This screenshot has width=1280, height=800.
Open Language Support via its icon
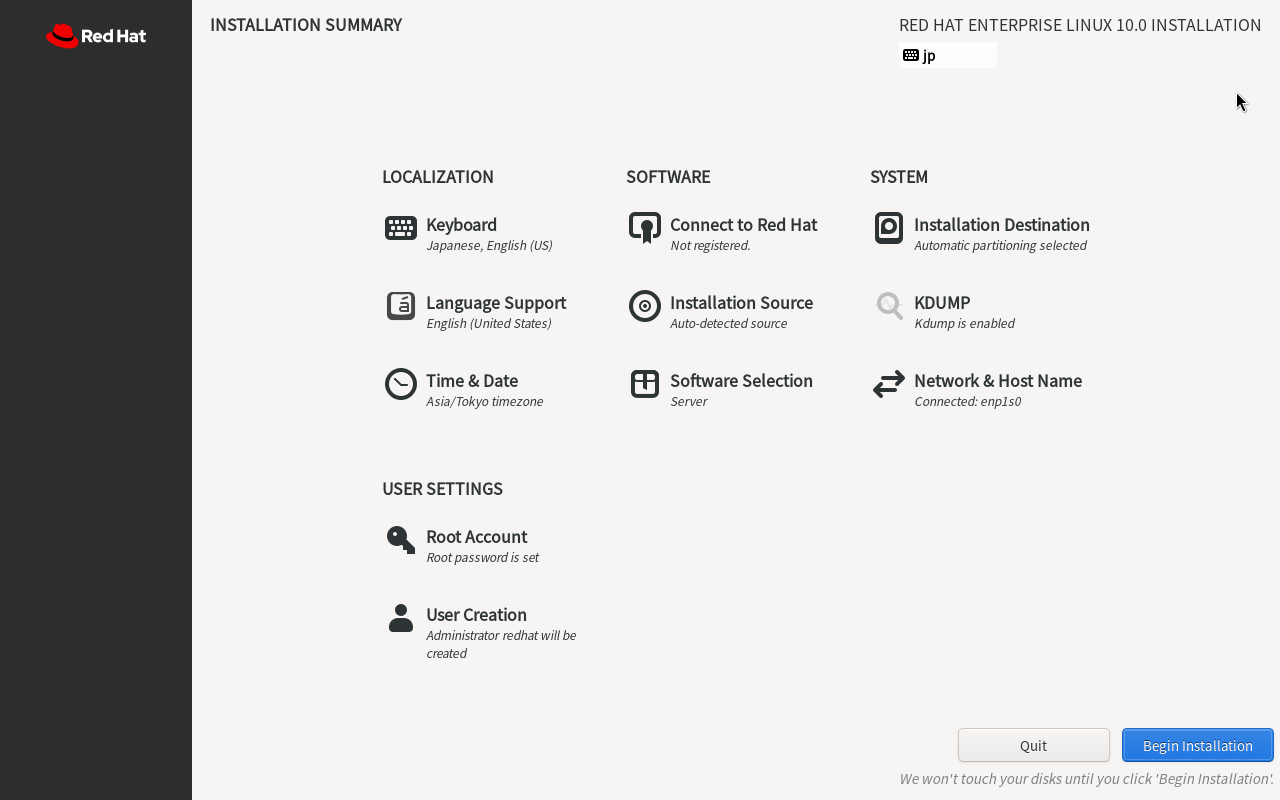401,306
